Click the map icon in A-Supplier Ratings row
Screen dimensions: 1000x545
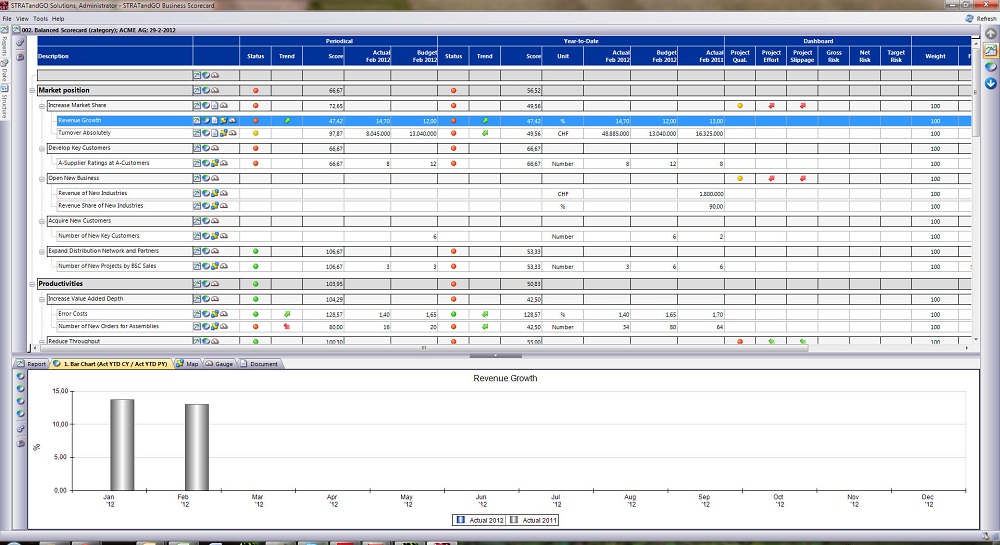(212, 163)
